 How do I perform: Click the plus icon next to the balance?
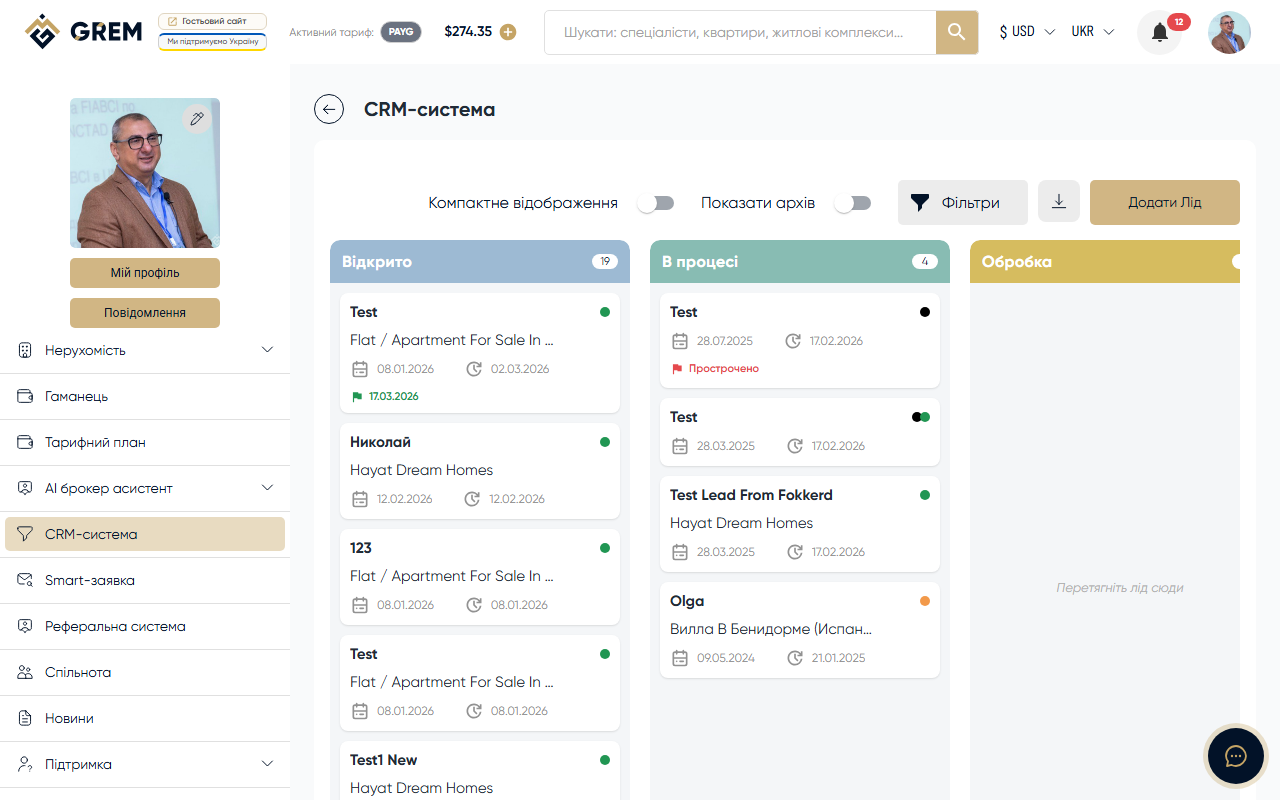click(x=508, y=31)
